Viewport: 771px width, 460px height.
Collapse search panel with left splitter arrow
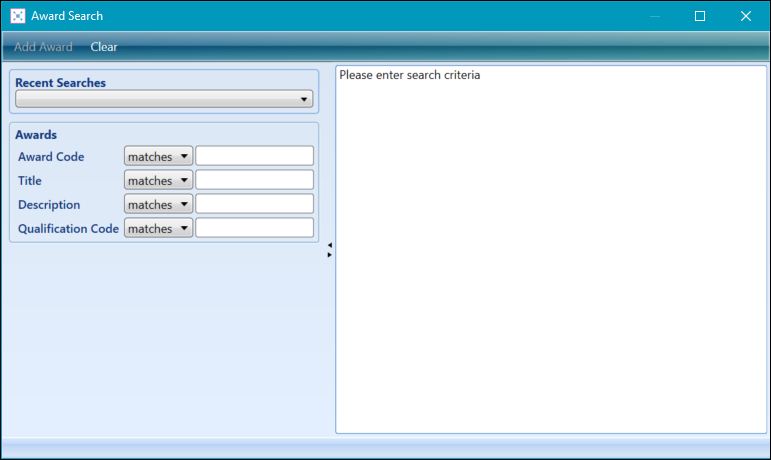pyautogui.click(x=329, y=245)
